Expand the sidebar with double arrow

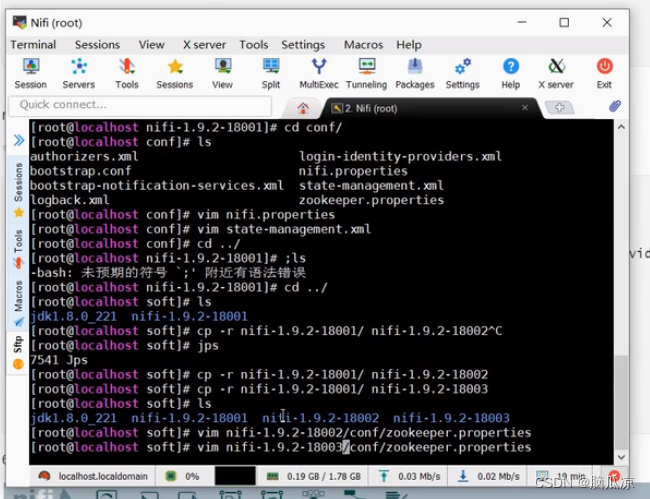(19, 140)
